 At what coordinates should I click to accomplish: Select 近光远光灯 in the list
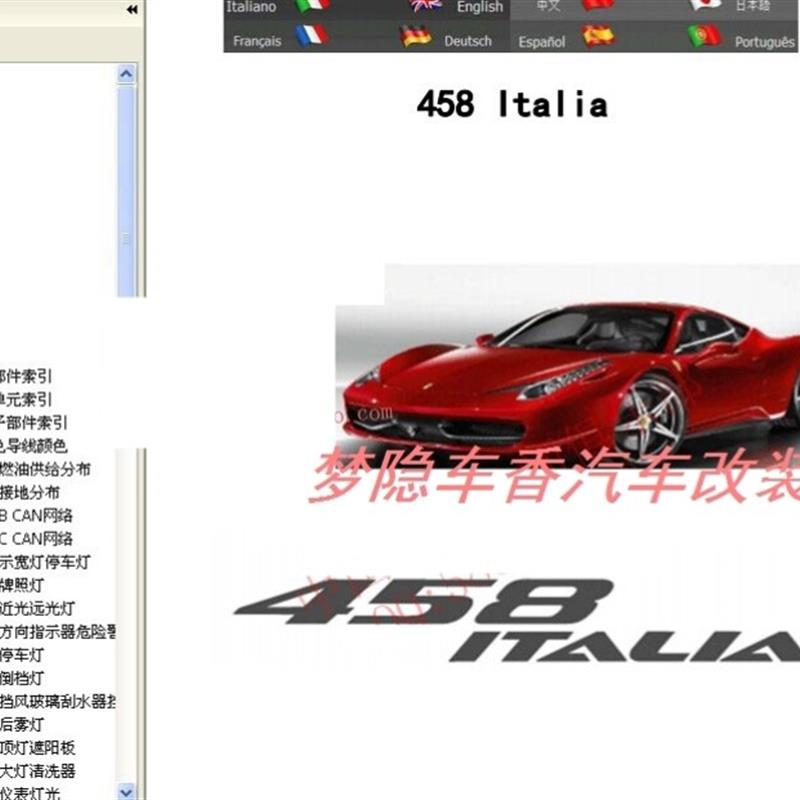tap(38, 609)
